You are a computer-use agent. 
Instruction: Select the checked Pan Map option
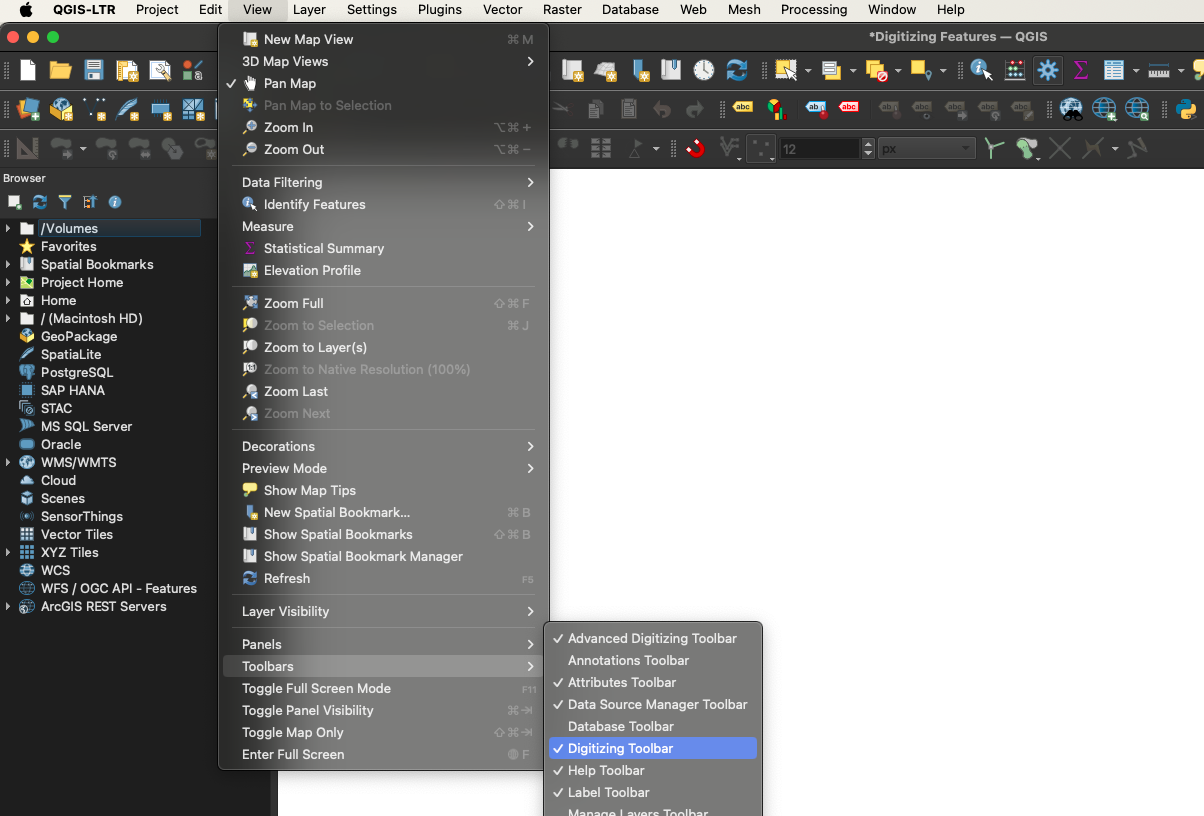[383, 83]
